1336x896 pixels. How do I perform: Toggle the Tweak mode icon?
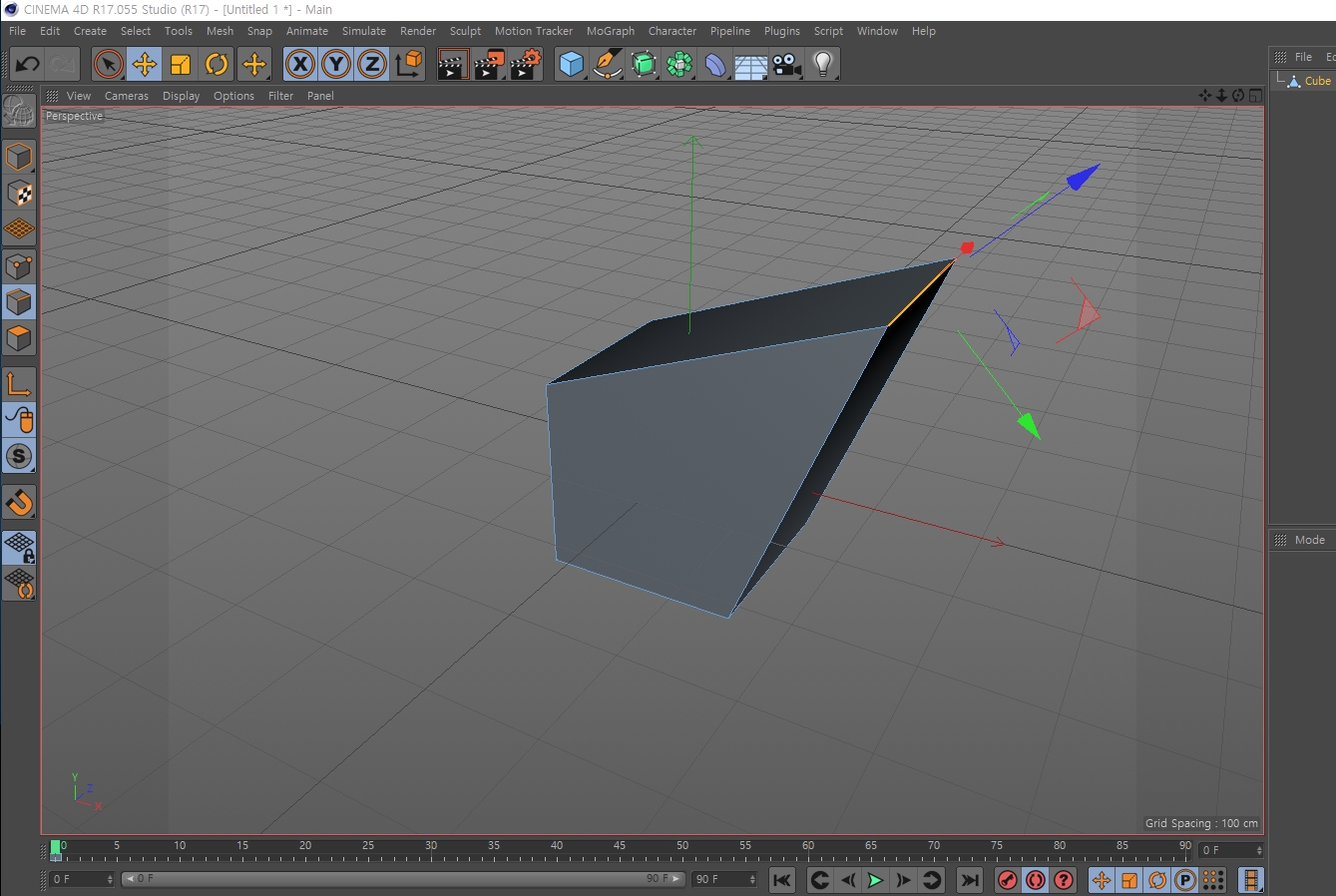point(19,420)
